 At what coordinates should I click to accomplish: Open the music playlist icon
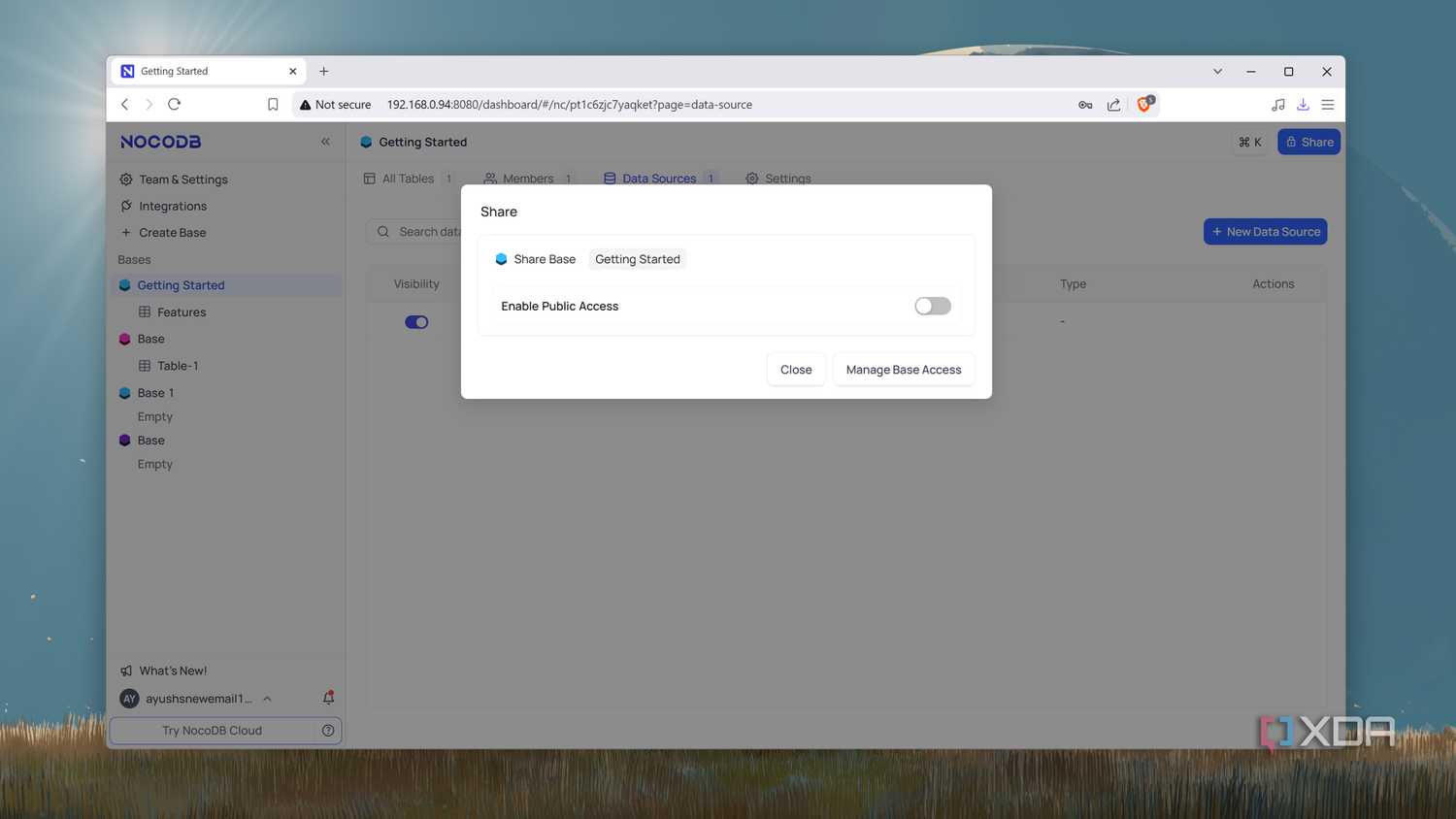tap(1278, 105)
